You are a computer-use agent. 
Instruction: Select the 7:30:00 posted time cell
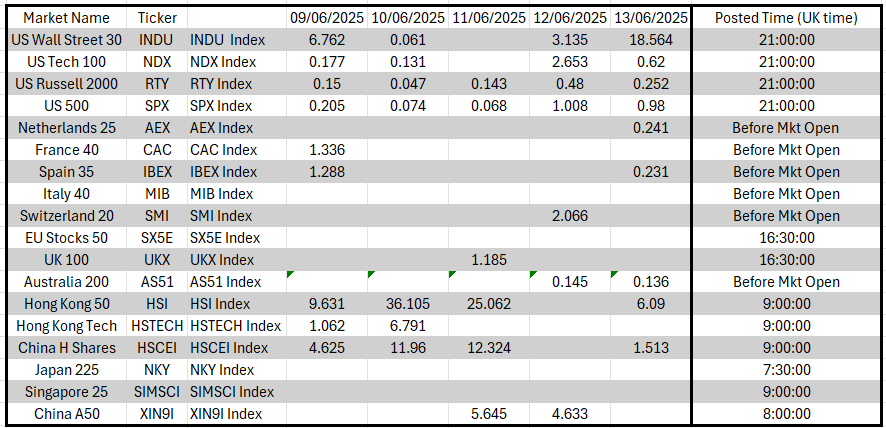click(x=785, y=370)
